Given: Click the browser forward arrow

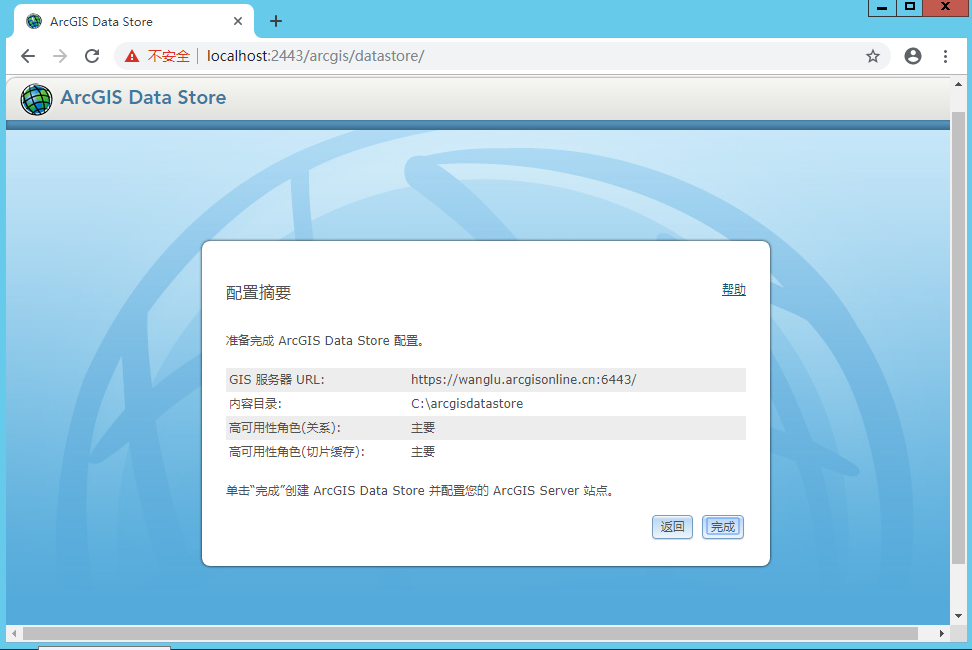Looking at the screenshot, I should pos(60,56).
